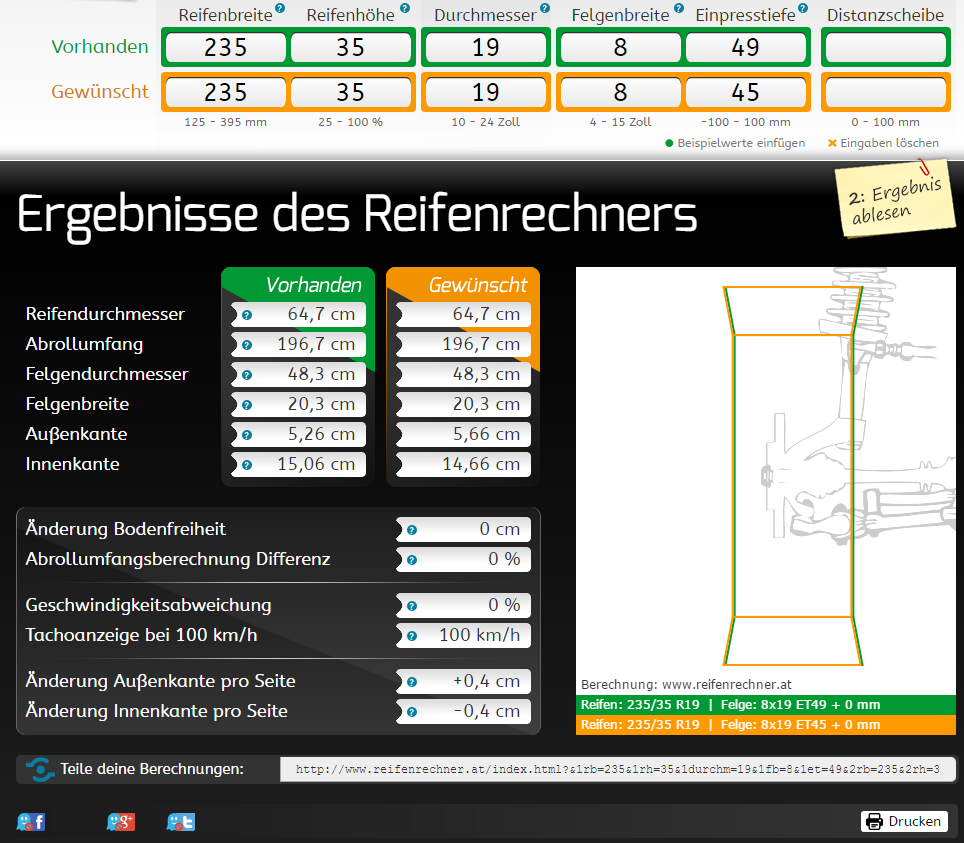
Task: Select the share URL text box
Action: pos(617,769)
